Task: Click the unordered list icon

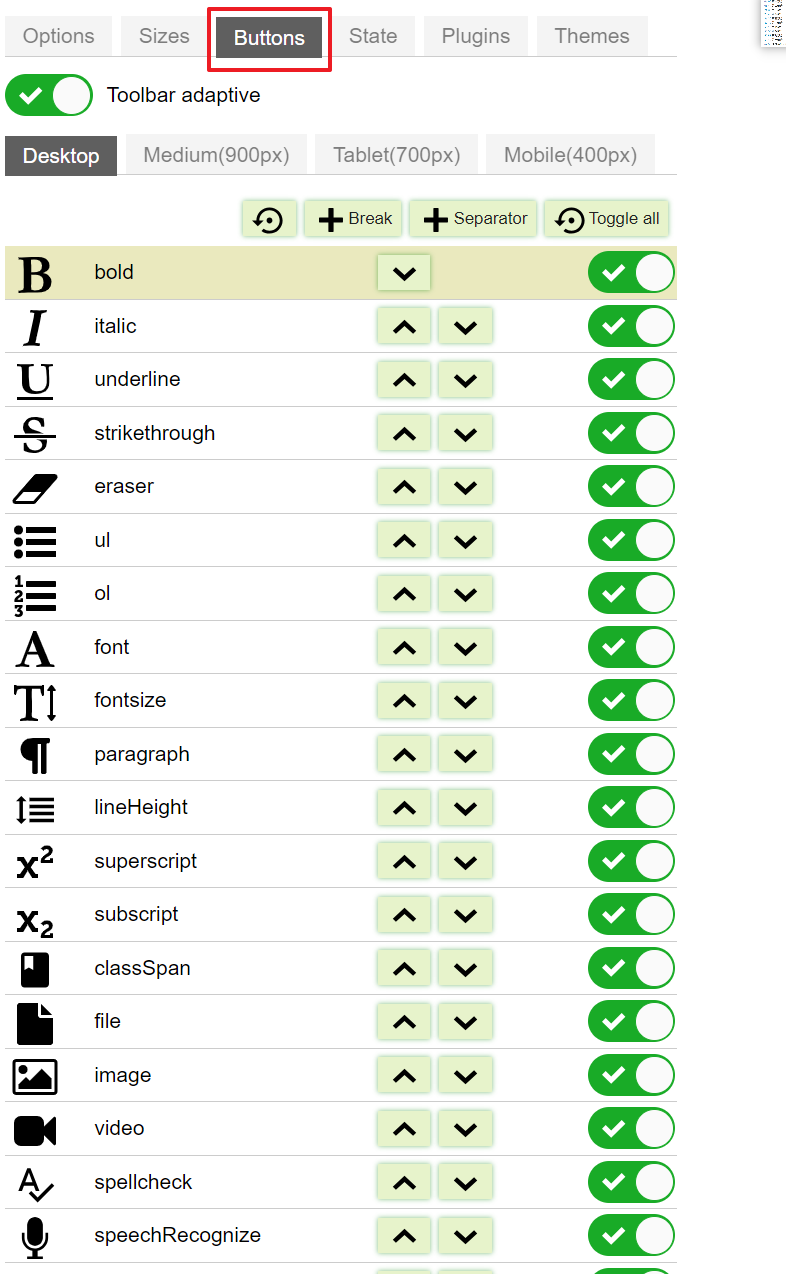Action: tap(33, 540)
